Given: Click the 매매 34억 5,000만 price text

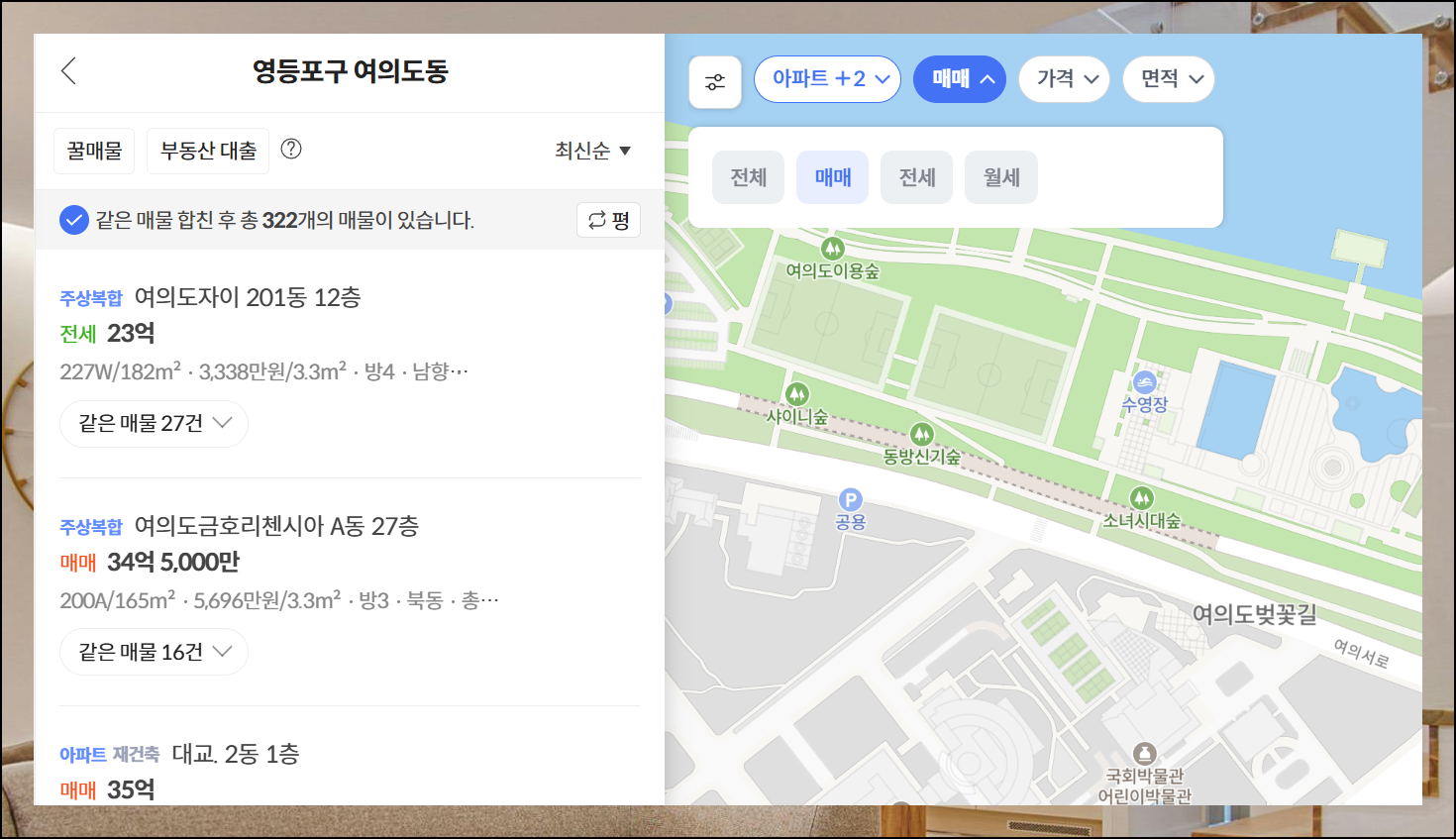Looking at the screenshot, I should click(x=150, y=562).
